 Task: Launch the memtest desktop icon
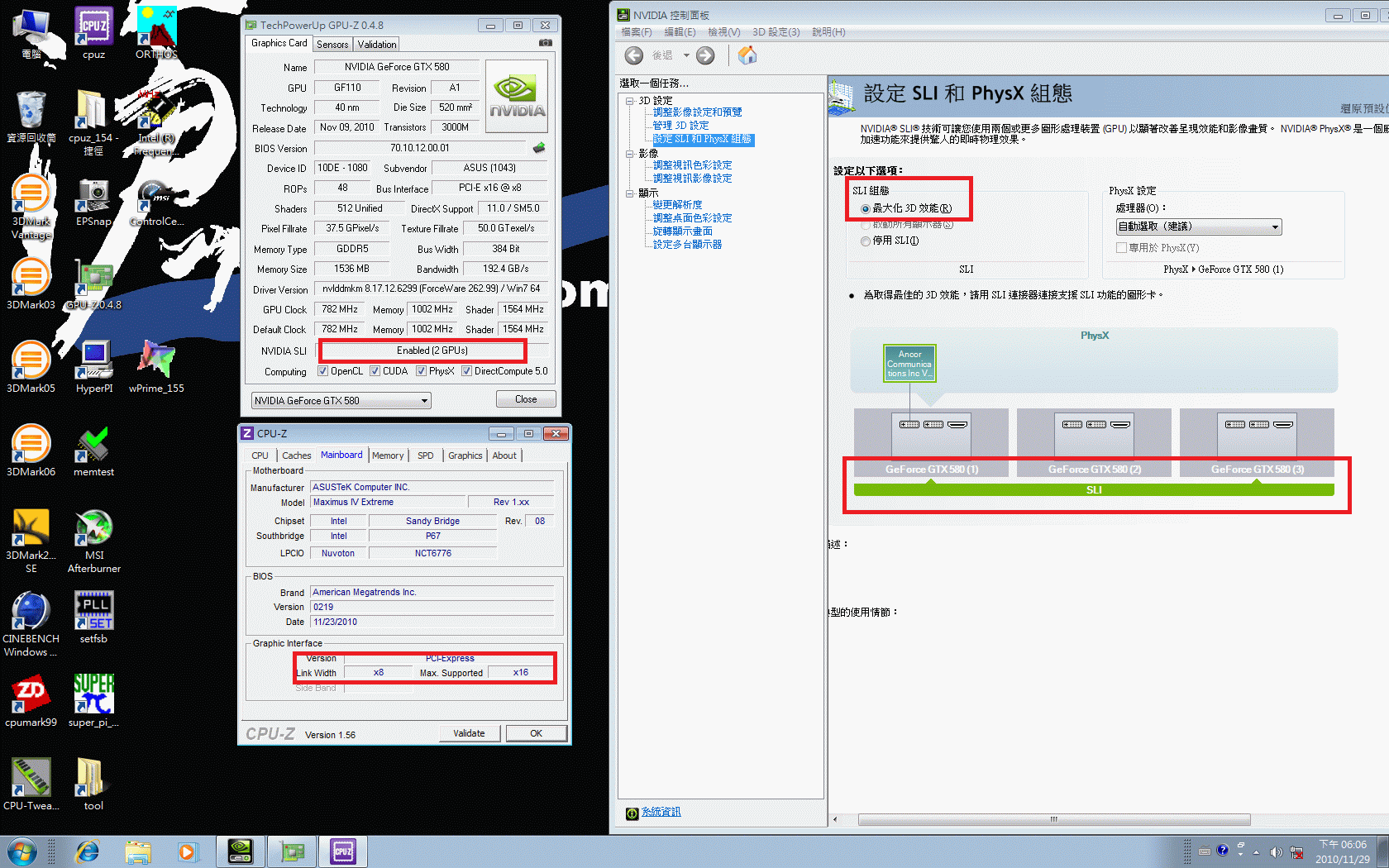click(x=93, y=451)
